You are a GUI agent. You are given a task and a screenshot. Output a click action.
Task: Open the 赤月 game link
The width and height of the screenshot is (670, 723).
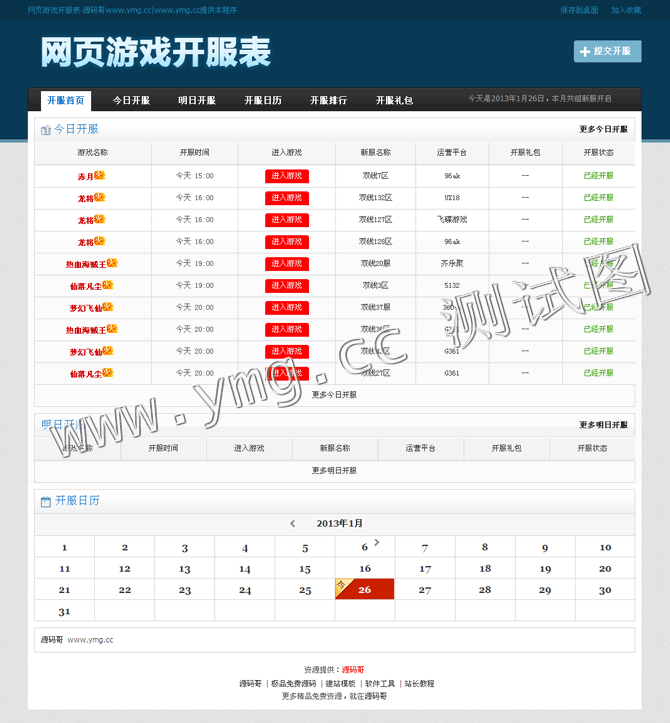click(x=85, y=177)
